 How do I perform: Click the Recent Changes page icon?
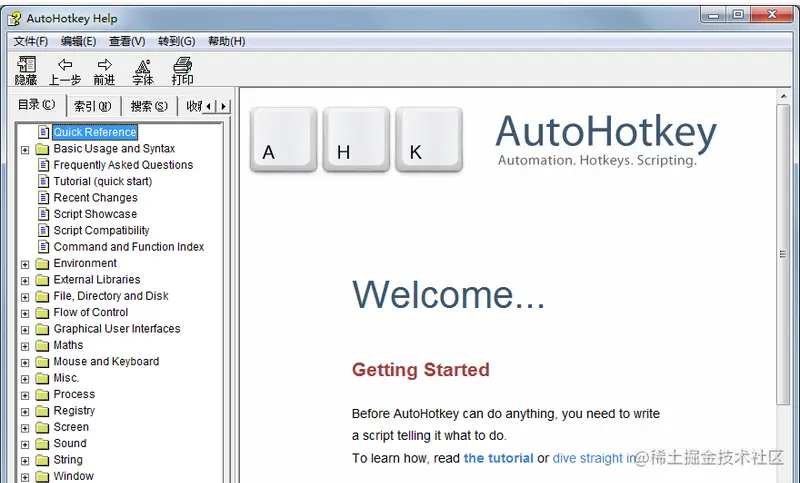(44, 197)
